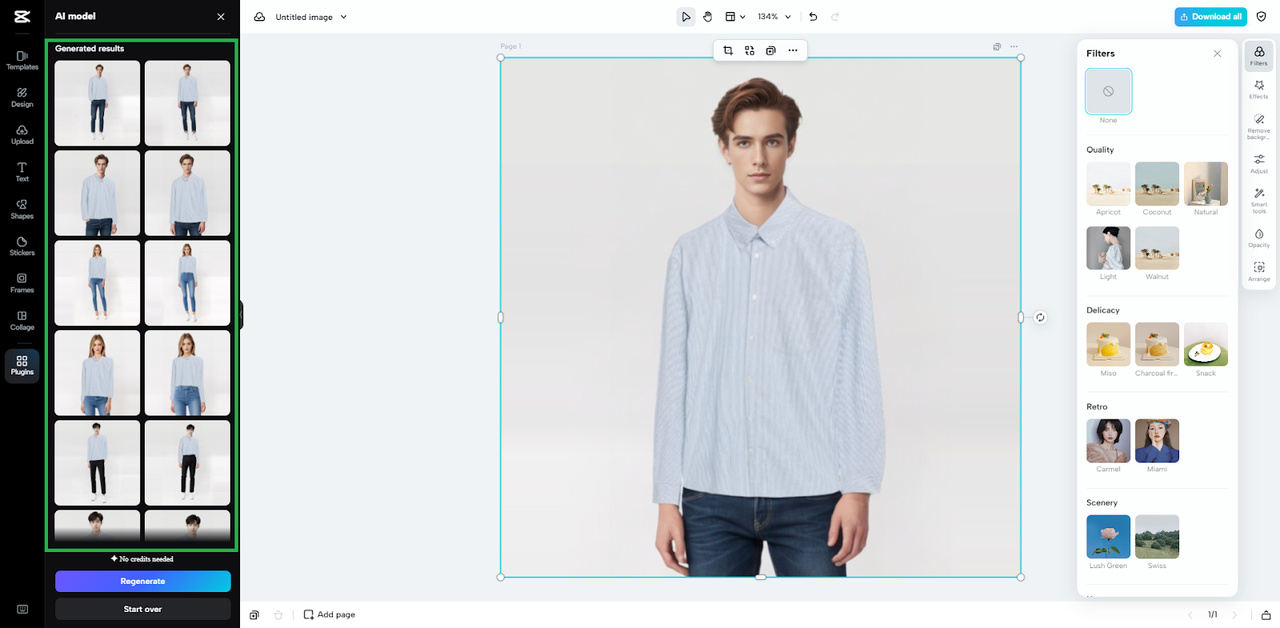The width and height of the screenshot is (1280, 628).
Task: Select the Remove background tool
Action: [x=1259, y=126]
